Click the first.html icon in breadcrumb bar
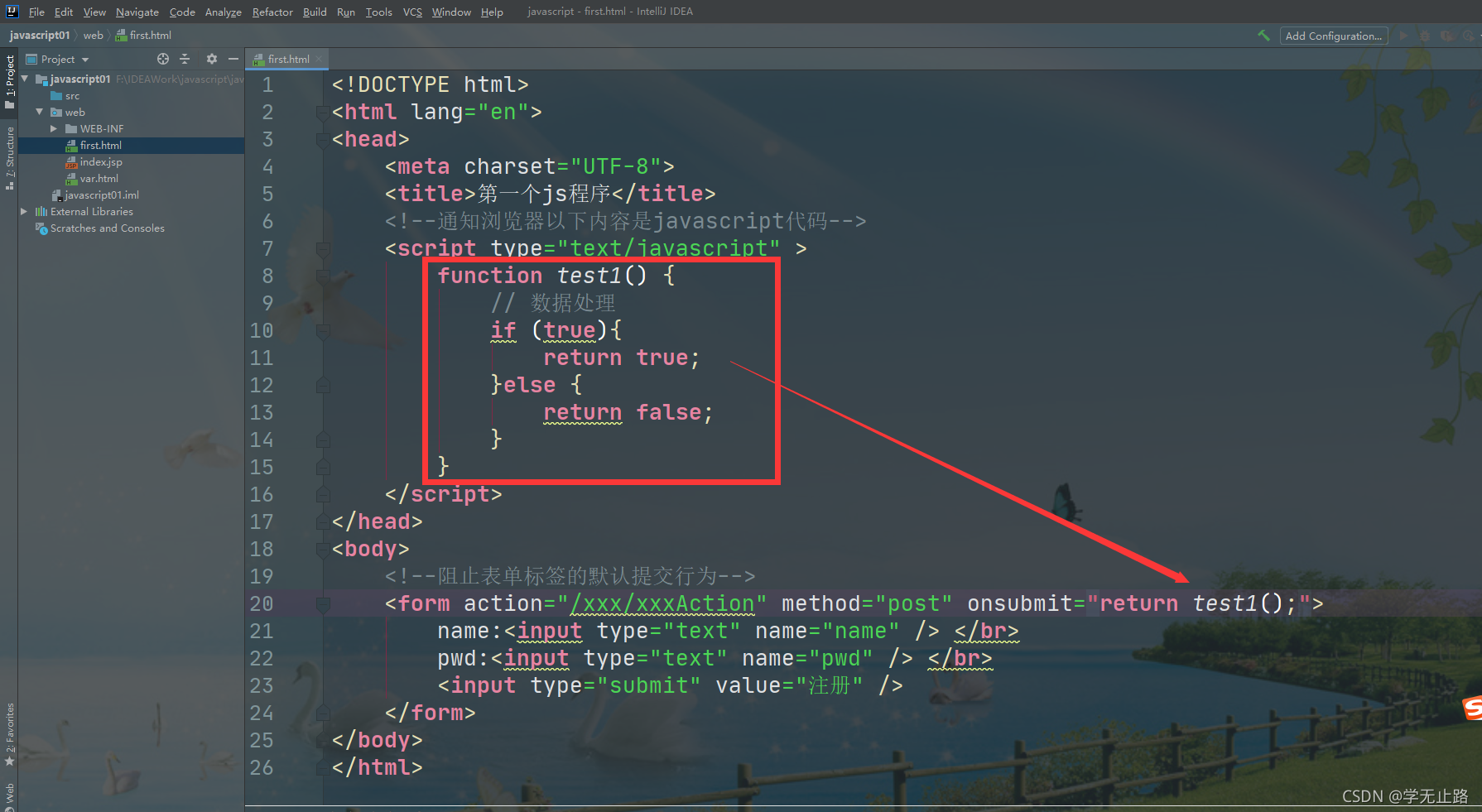The height and width of the screenshot is (812, 1482). click(121, 36)
